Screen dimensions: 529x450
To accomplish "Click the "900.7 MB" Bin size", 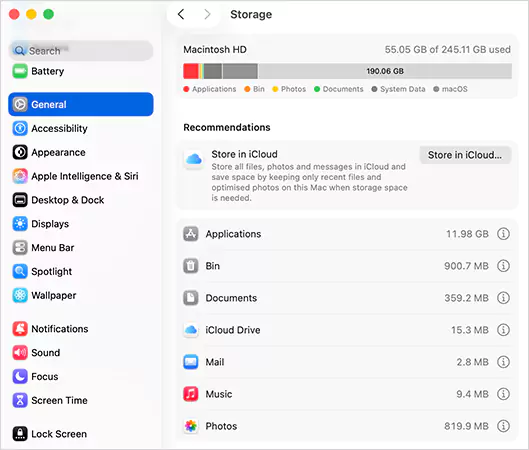I will tap(466, 266).
